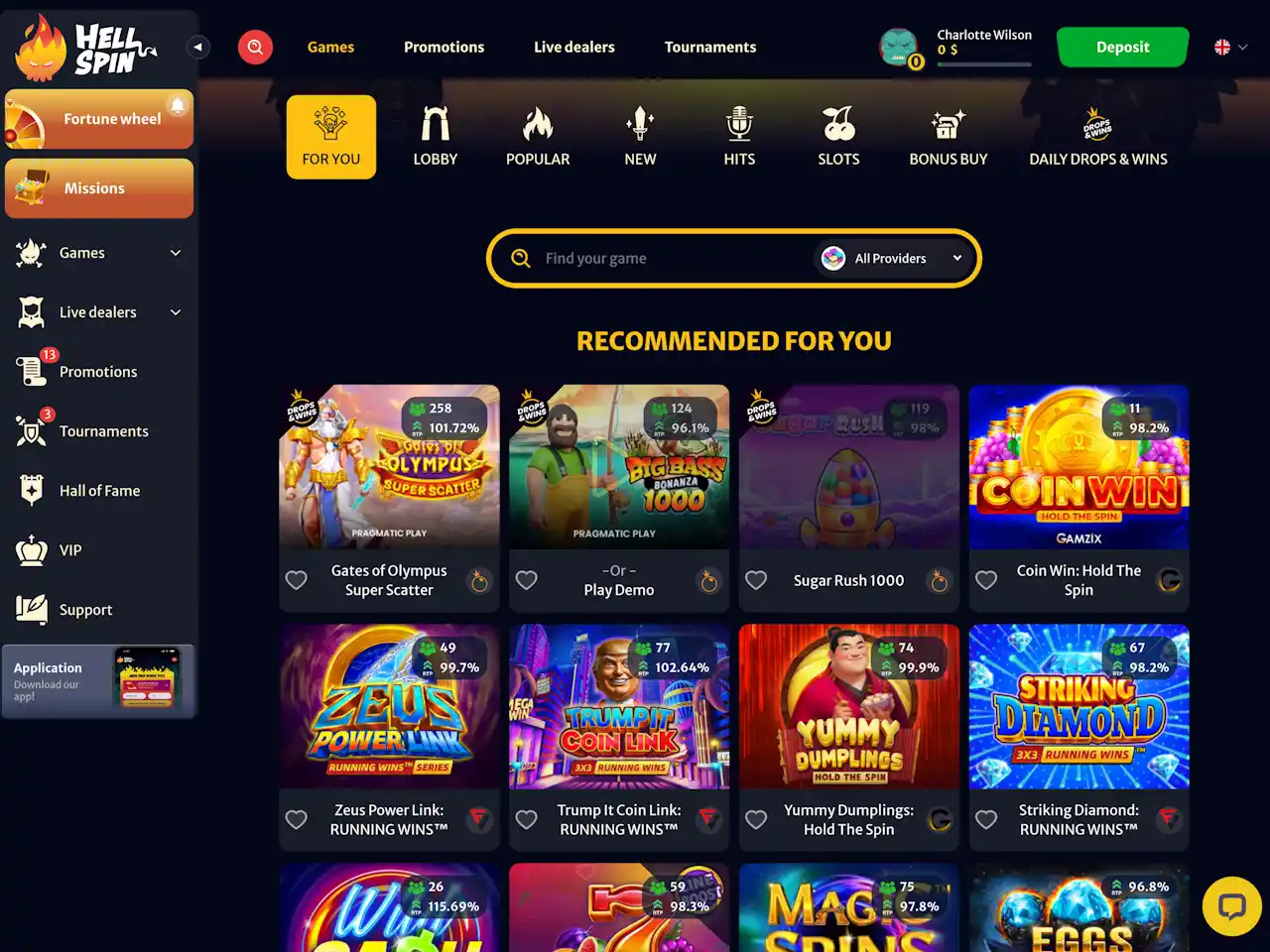Click the user avatar icon

click(x=899, y=47)
